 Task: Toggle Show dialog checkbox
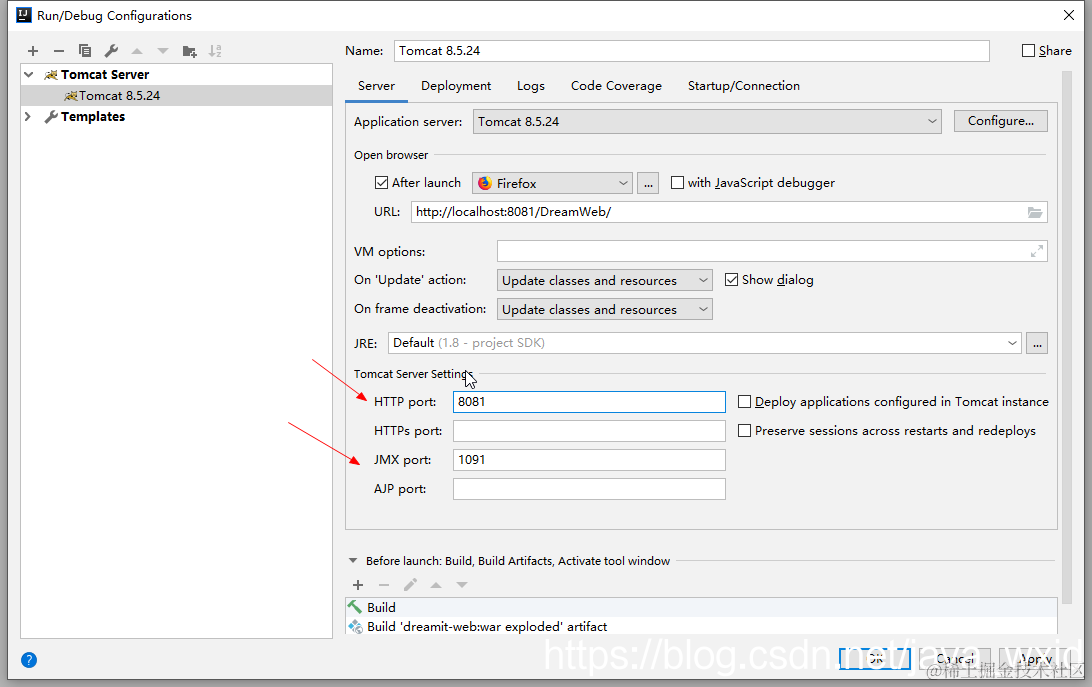coord(731,279)
